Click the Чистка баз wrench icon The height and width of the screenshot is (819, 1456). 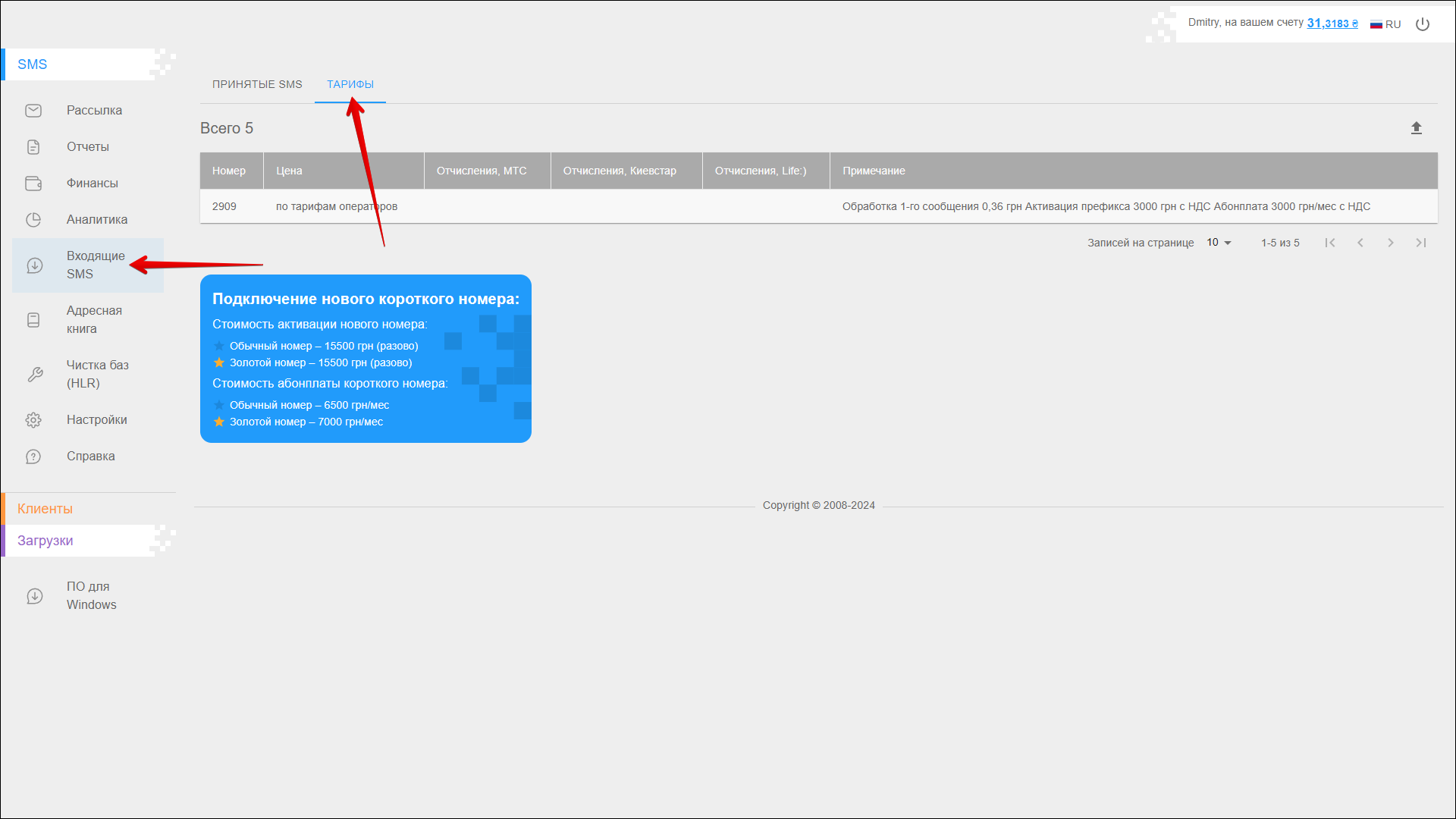tap(35, 375)
